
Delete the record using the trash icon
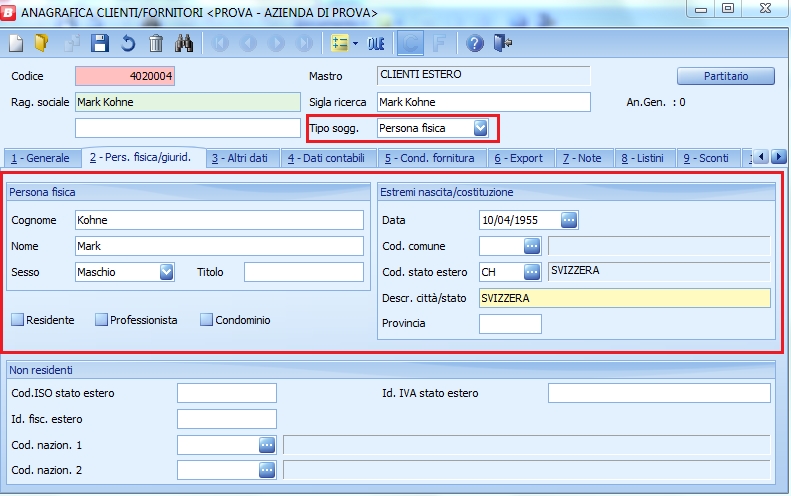point(155,43)
